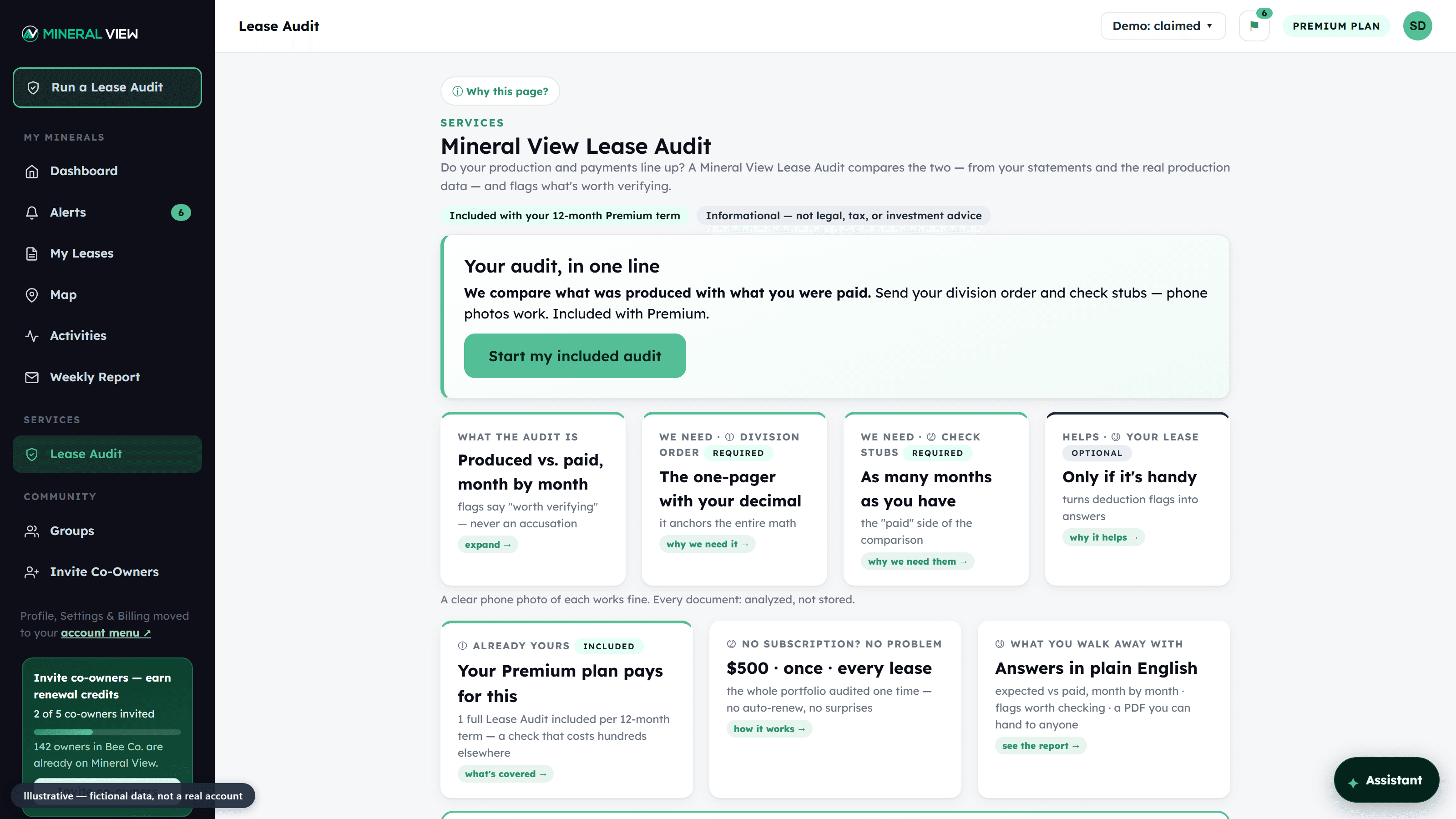Open the Demo: claimed dropdown
Viewport: 1456px width, 819px height.
coord(1163,26)
